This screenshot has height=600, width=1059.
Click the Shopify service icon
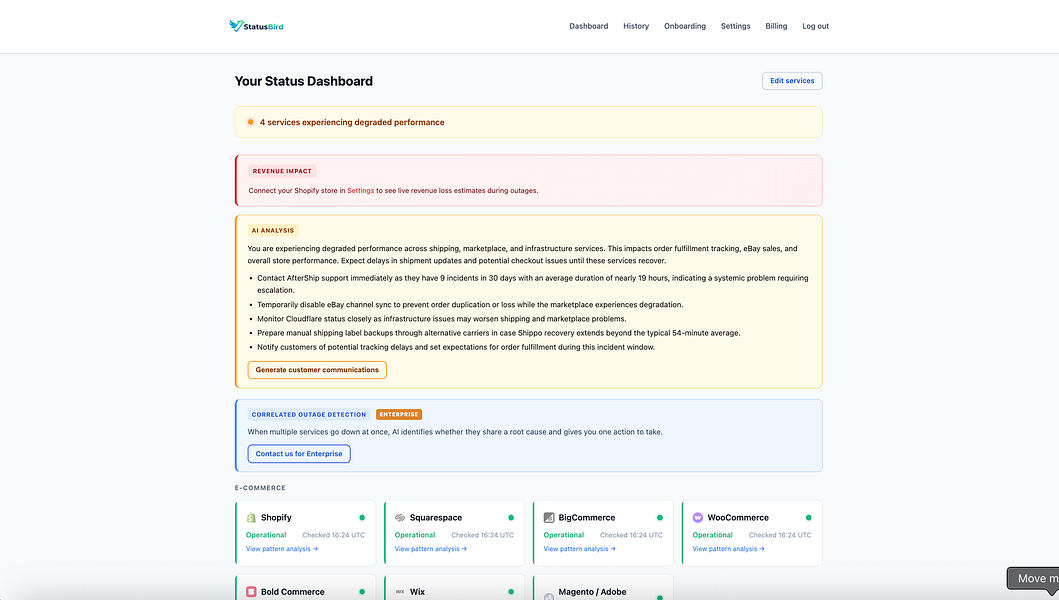(x=251, y=518)
